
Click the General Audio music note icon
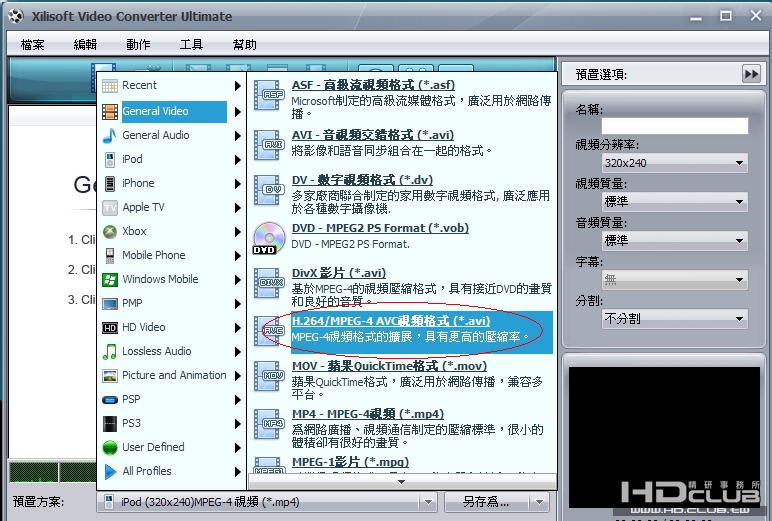click(110, 135)
